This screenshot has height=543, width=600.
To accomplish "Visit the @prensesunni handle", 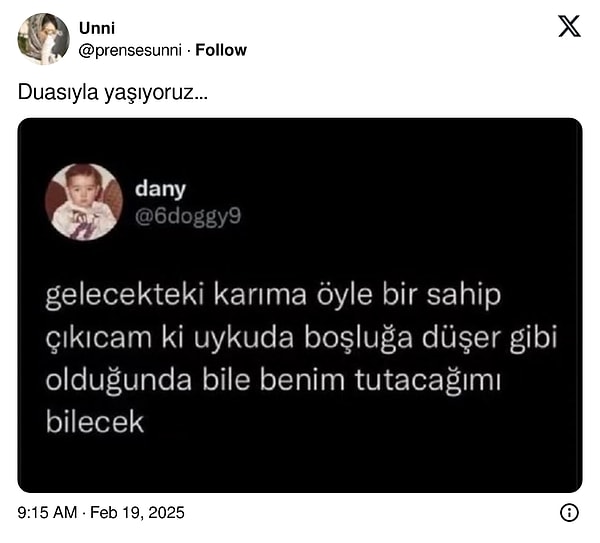I will pos(130,51).
